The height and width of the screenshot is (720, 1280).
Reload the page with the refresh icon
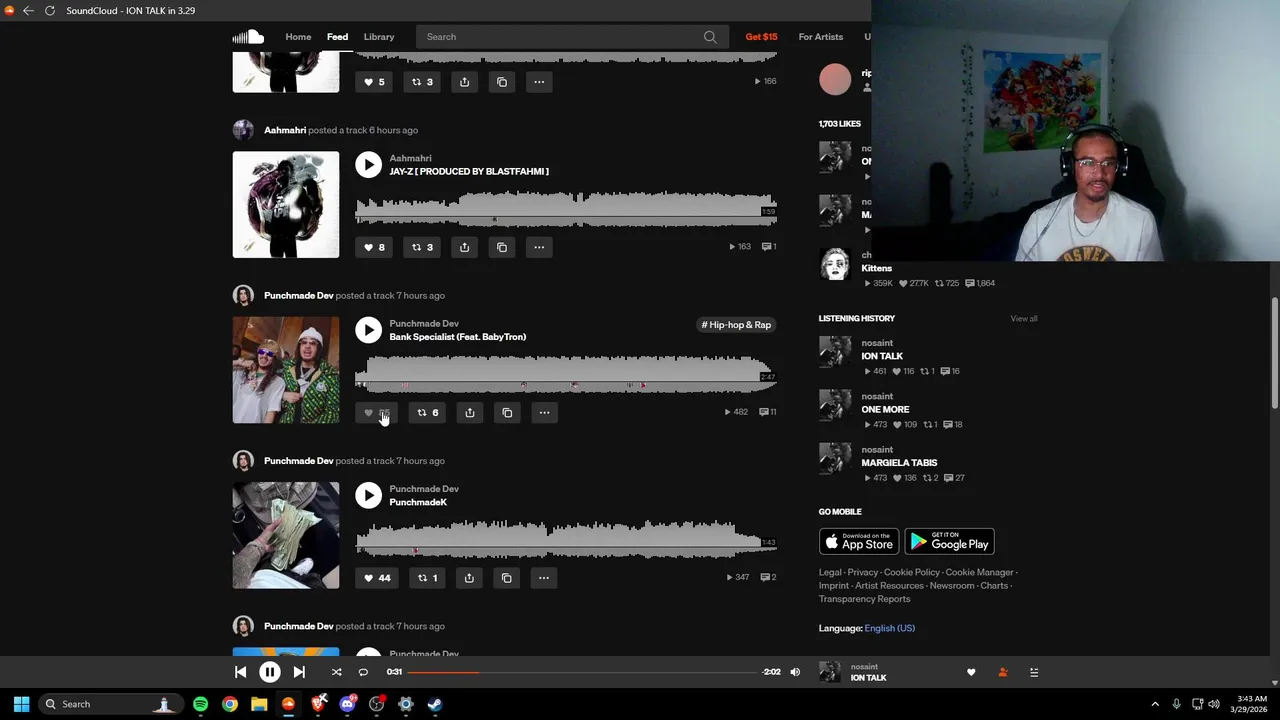click(x=50, y=11)
